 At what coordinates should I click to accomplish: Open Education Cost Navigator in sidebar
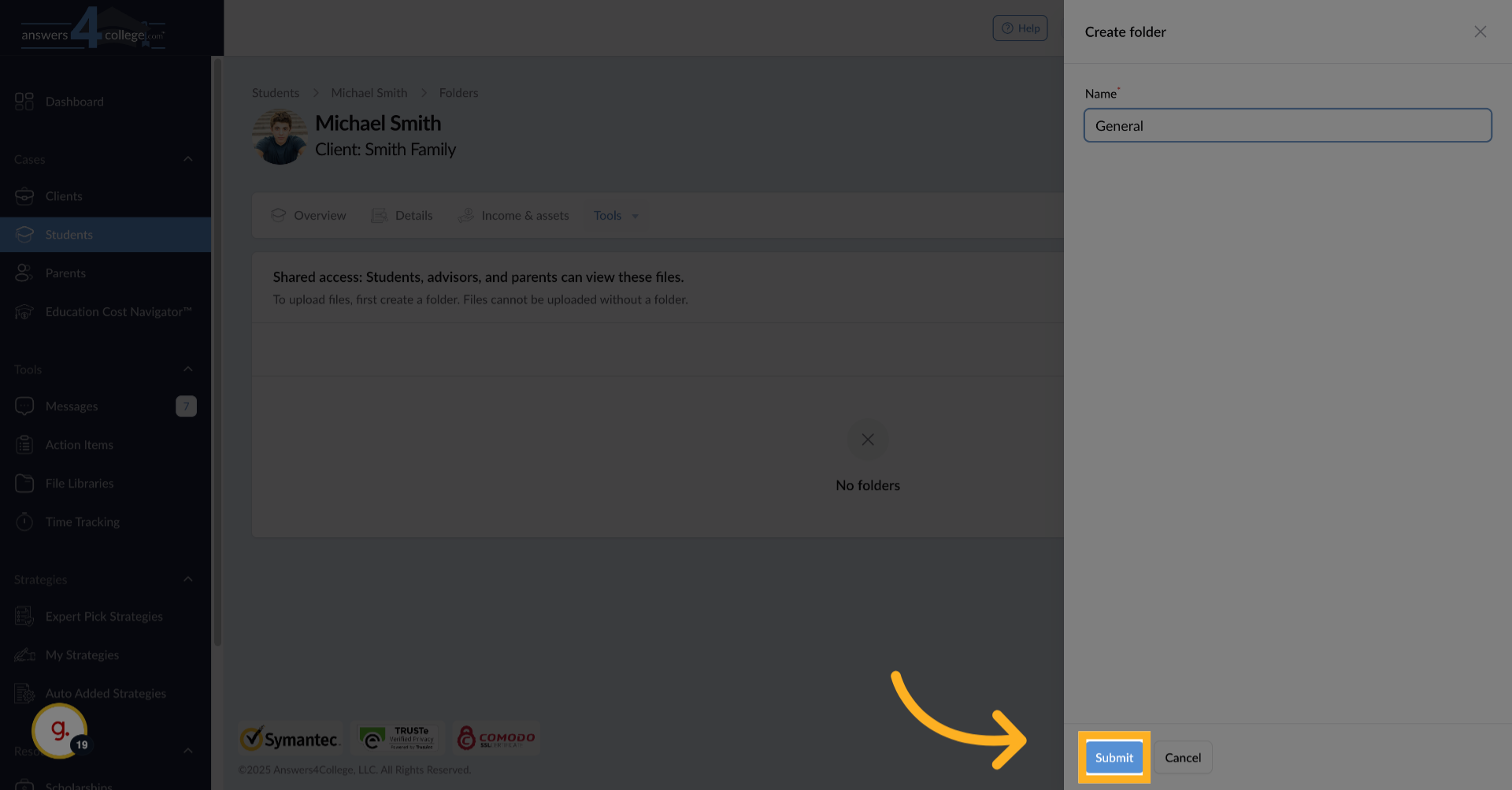click(106, 312)
